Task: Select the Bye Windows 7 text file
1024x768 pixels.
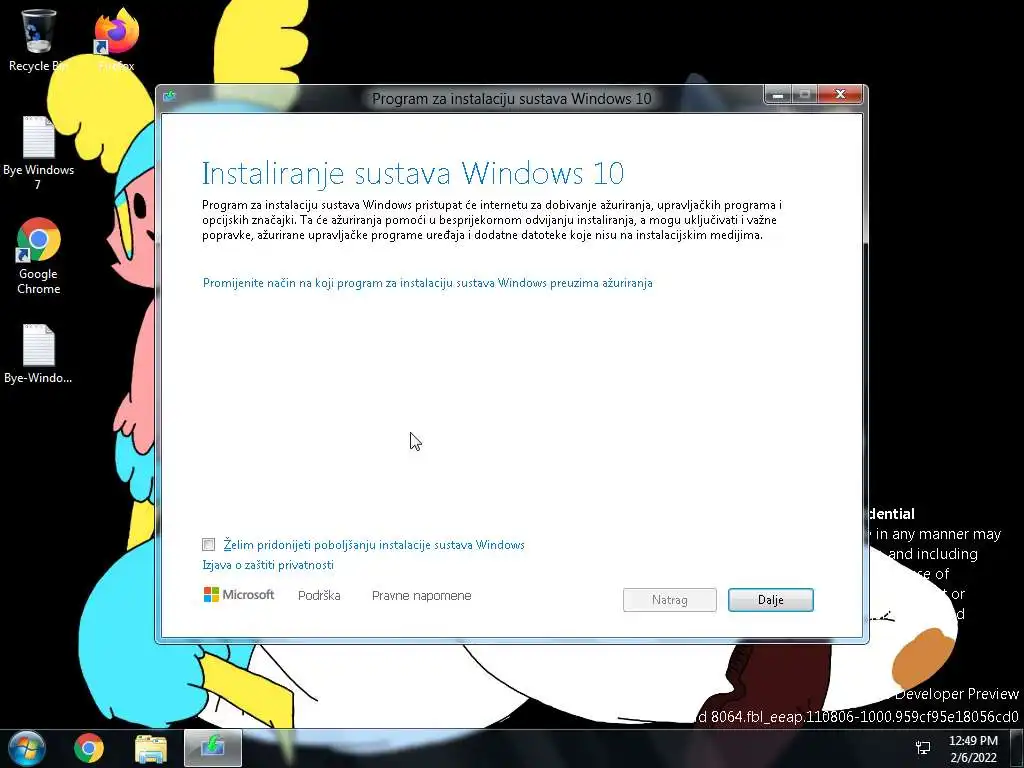Action: coord(39,153)
